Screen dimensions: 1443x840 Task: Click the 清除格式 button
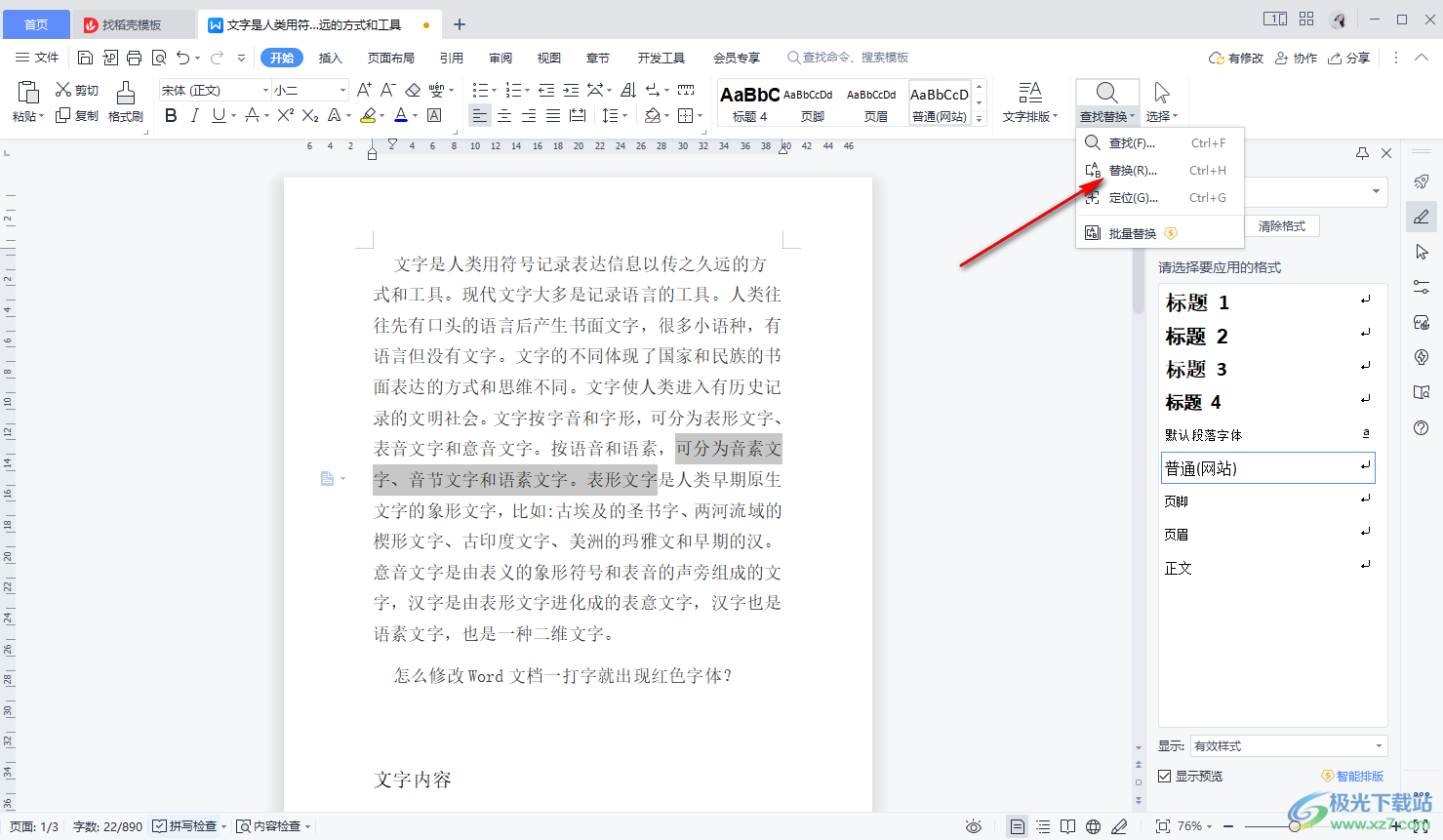[x=1282, y=226]
